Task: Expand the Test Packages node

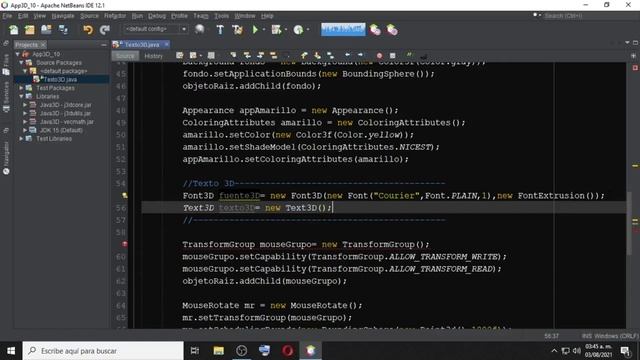Action: [22, 88]
